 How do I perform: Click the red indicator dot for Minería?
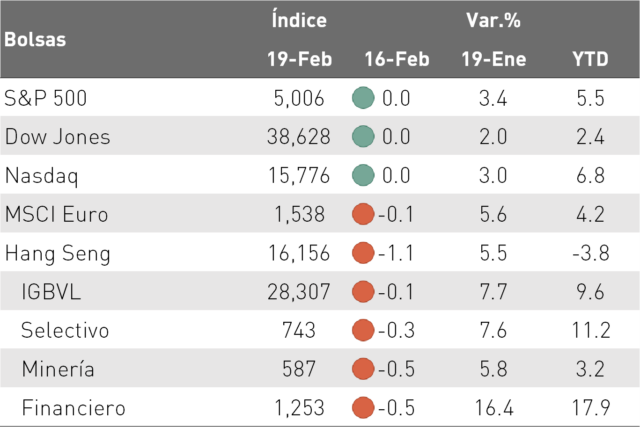[x=363, y=369]
